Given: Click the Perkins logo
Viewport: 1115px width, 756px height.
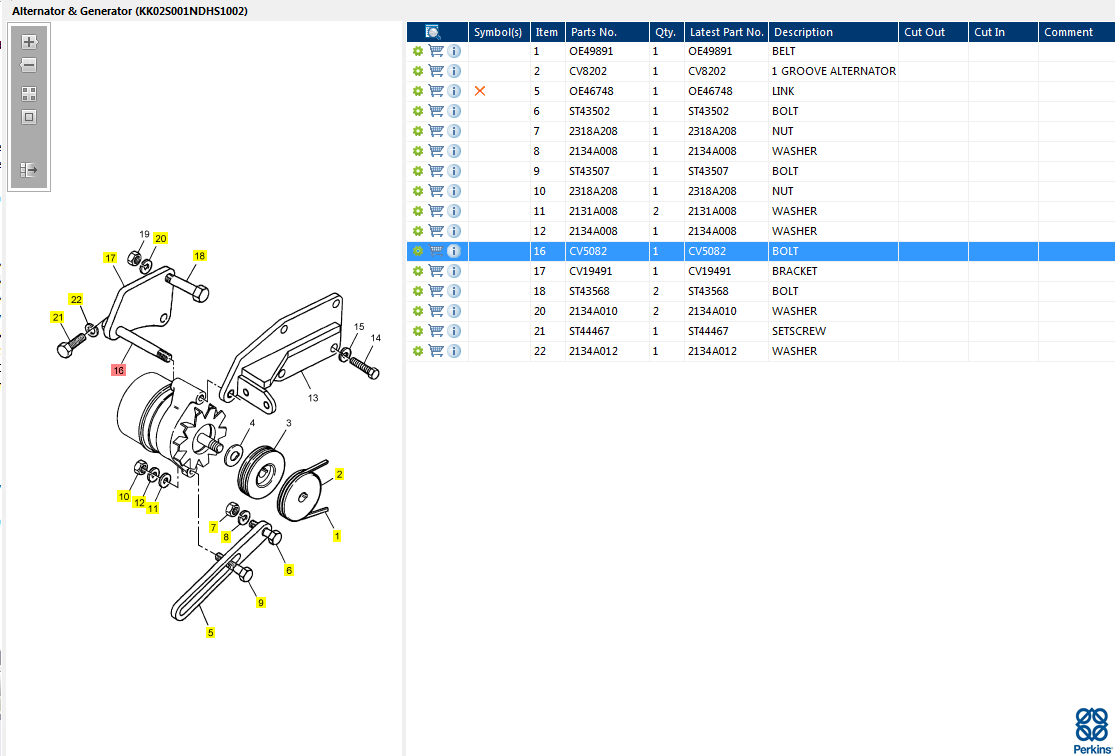Looking at the screenshot, I should click(x=1091, y=730).
